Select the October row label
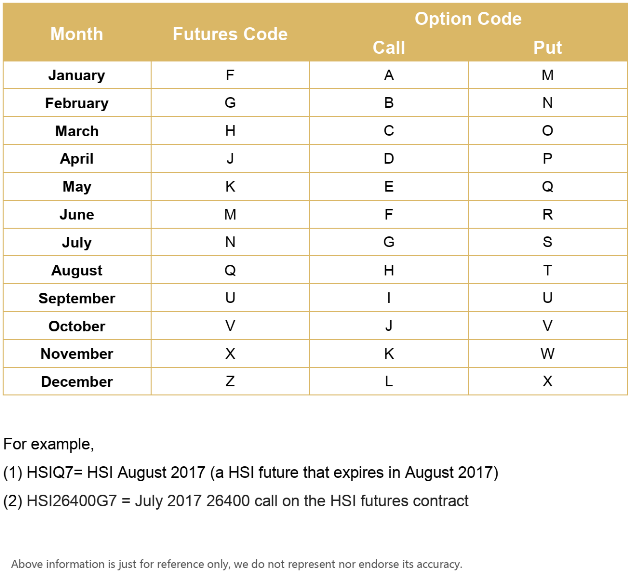 (77, 326)
